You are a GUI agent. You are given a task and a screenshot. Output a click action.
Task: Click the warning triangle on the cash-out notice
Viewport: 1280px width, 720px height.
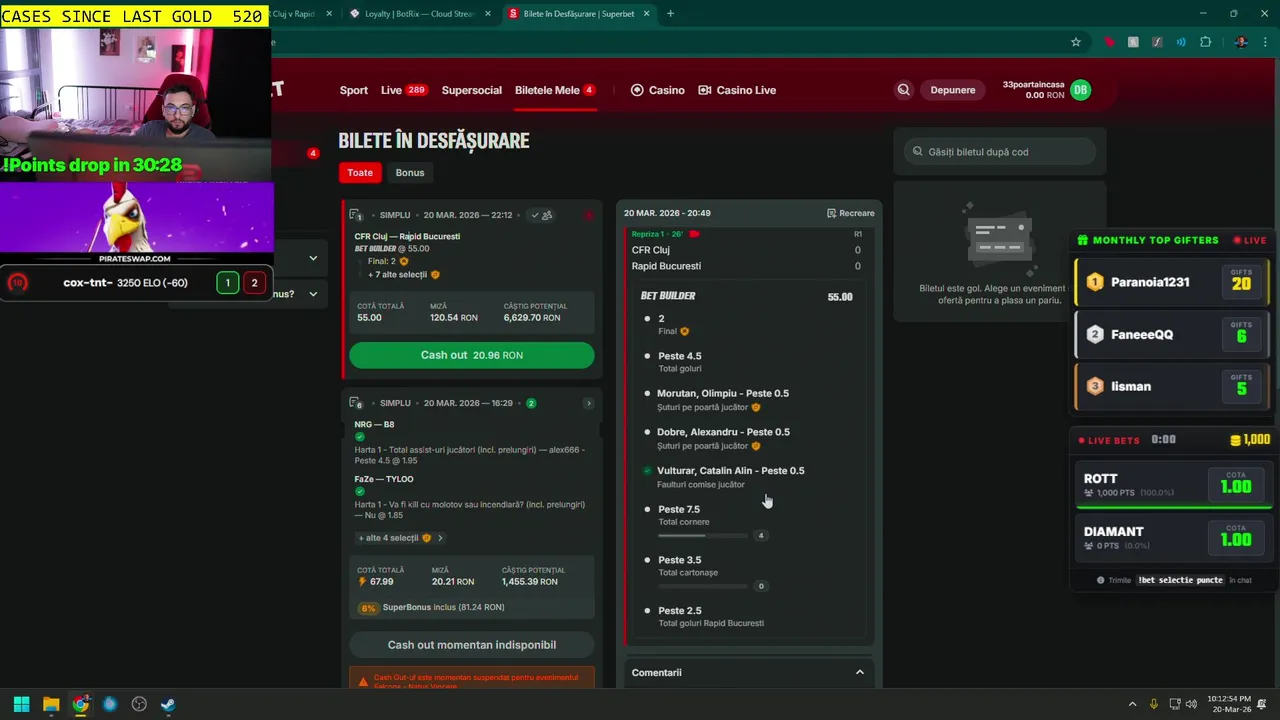(363, 681)
